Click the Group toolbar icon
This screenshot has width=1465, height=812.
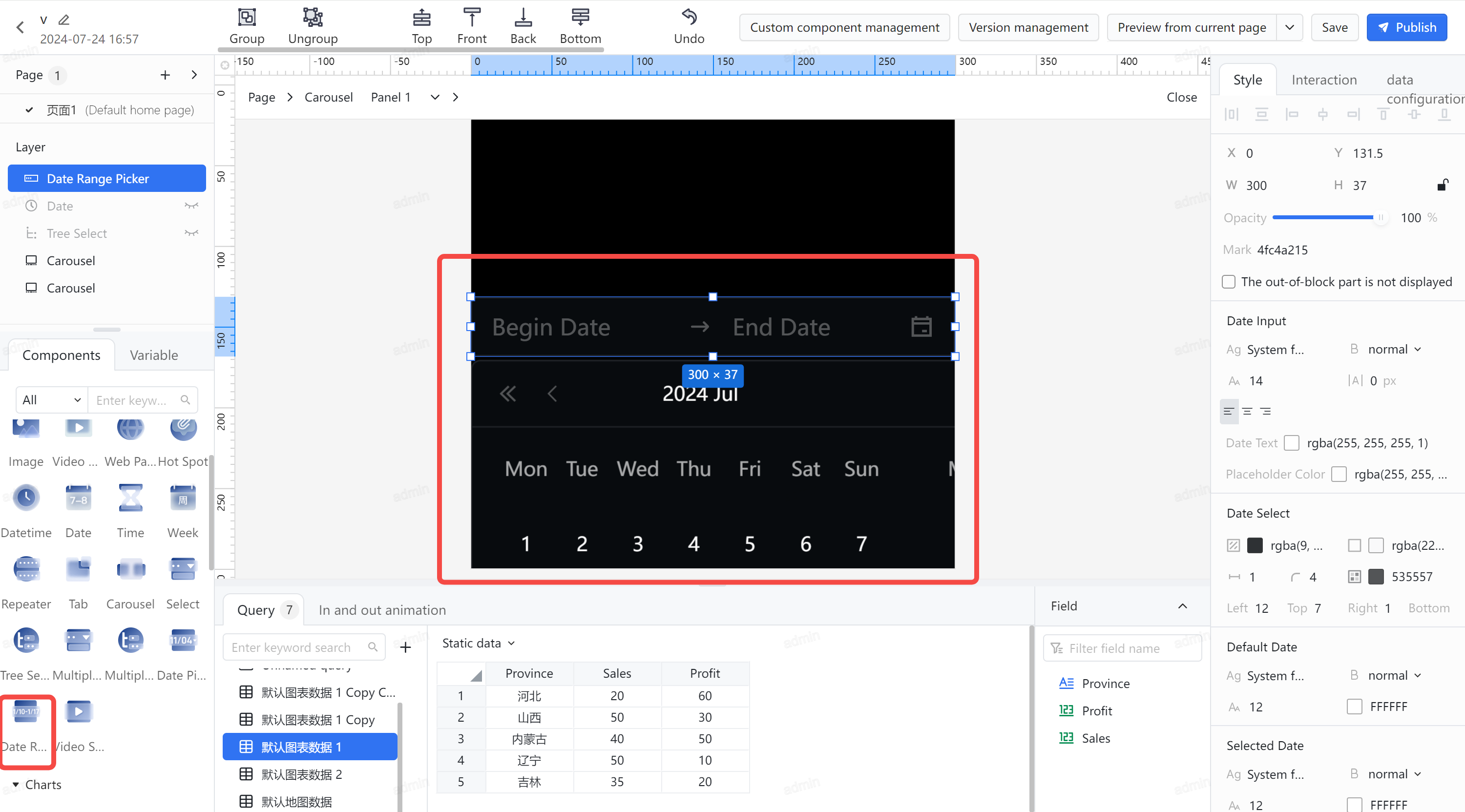point(247,18)
